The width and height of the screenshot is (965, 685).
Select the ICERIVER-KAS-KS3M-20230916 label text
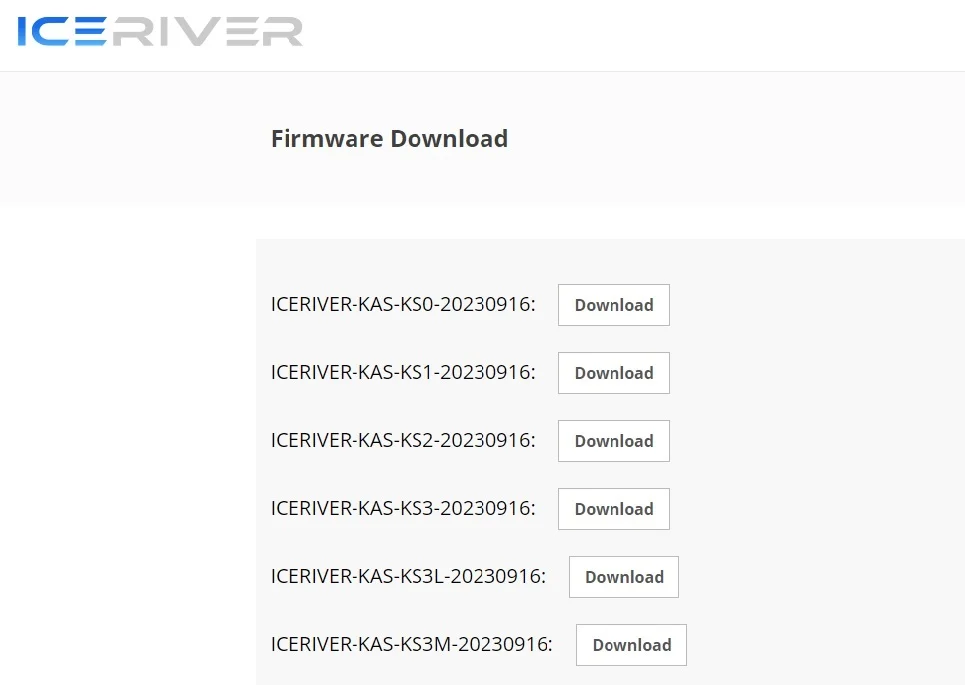[x=412, y=644]
